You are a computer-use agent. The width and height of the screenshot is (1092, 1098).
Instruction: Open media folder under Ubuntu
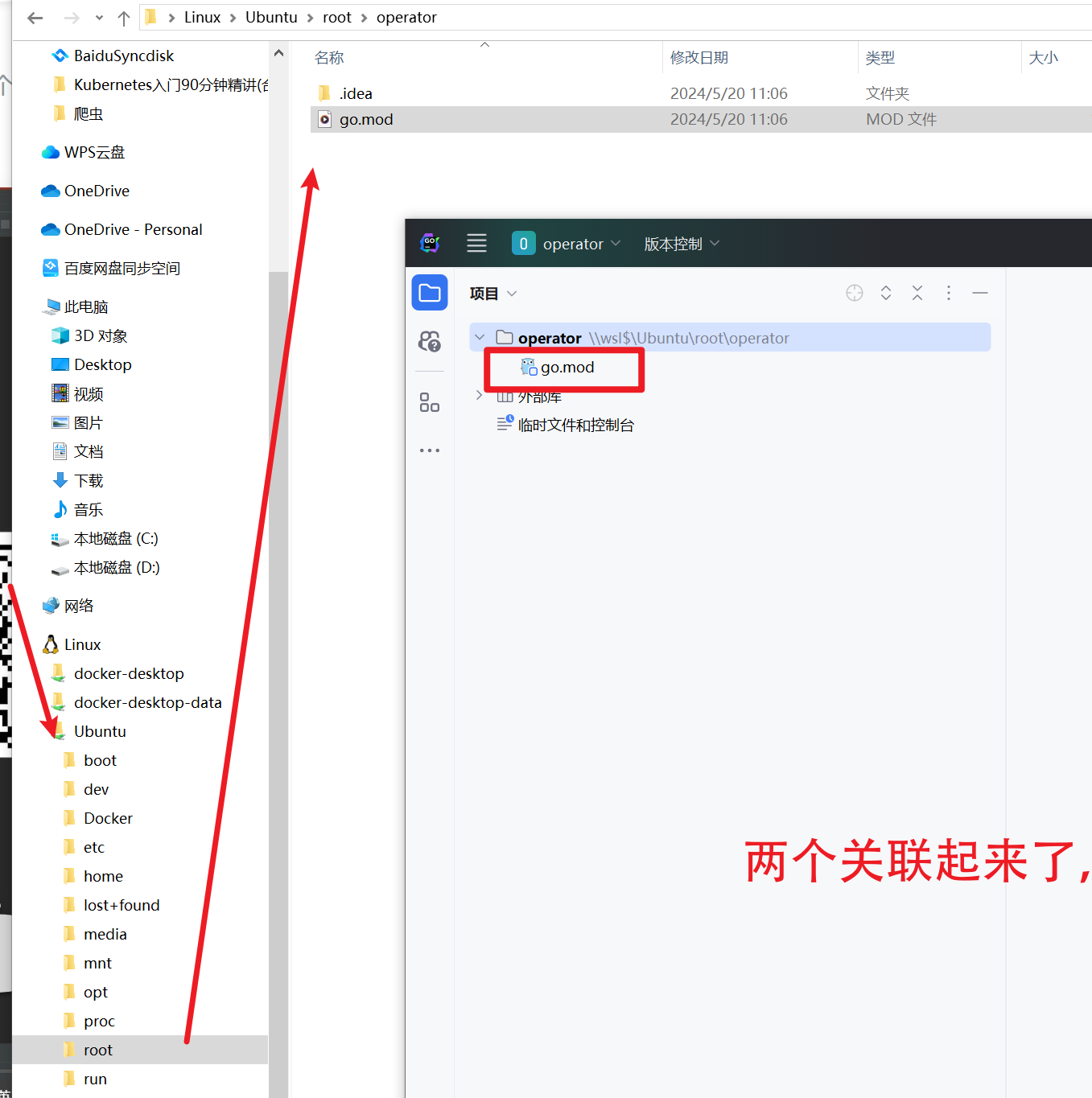tap(95, 934)
